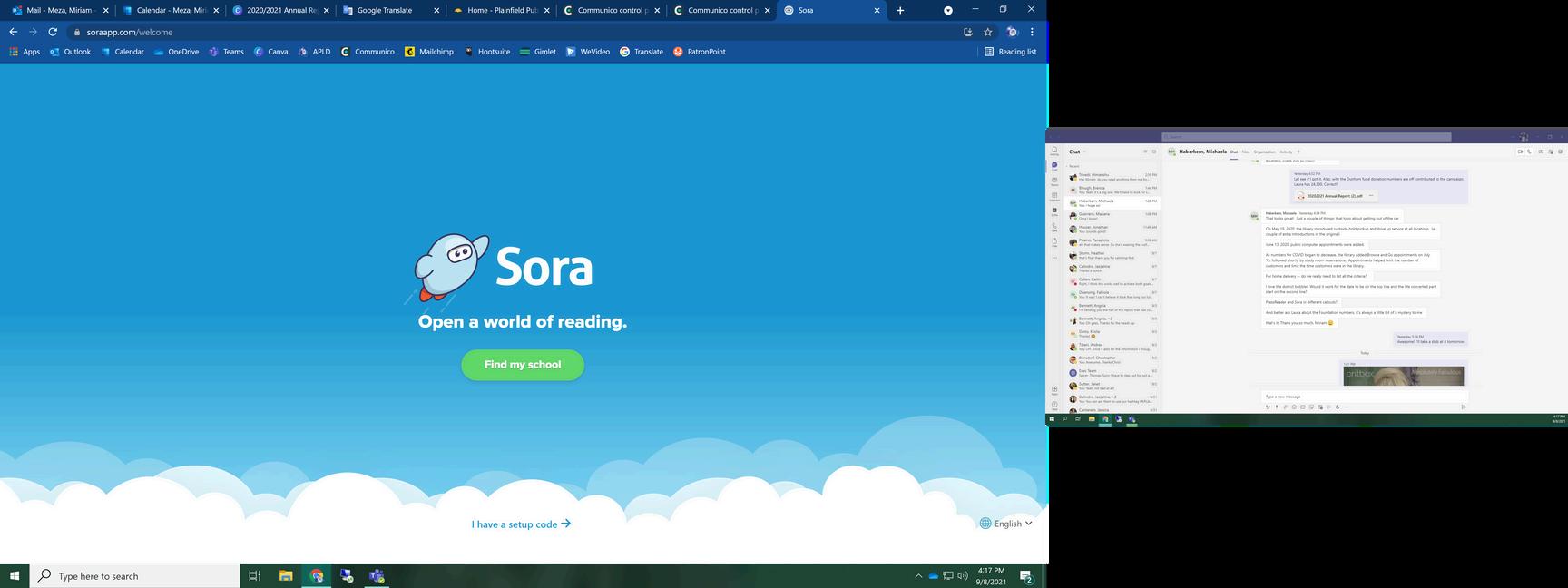Viewport: 1568px width, 588px height.
Task: Go back using Chrome's back arrow
Action: click(x=13, y=32)
